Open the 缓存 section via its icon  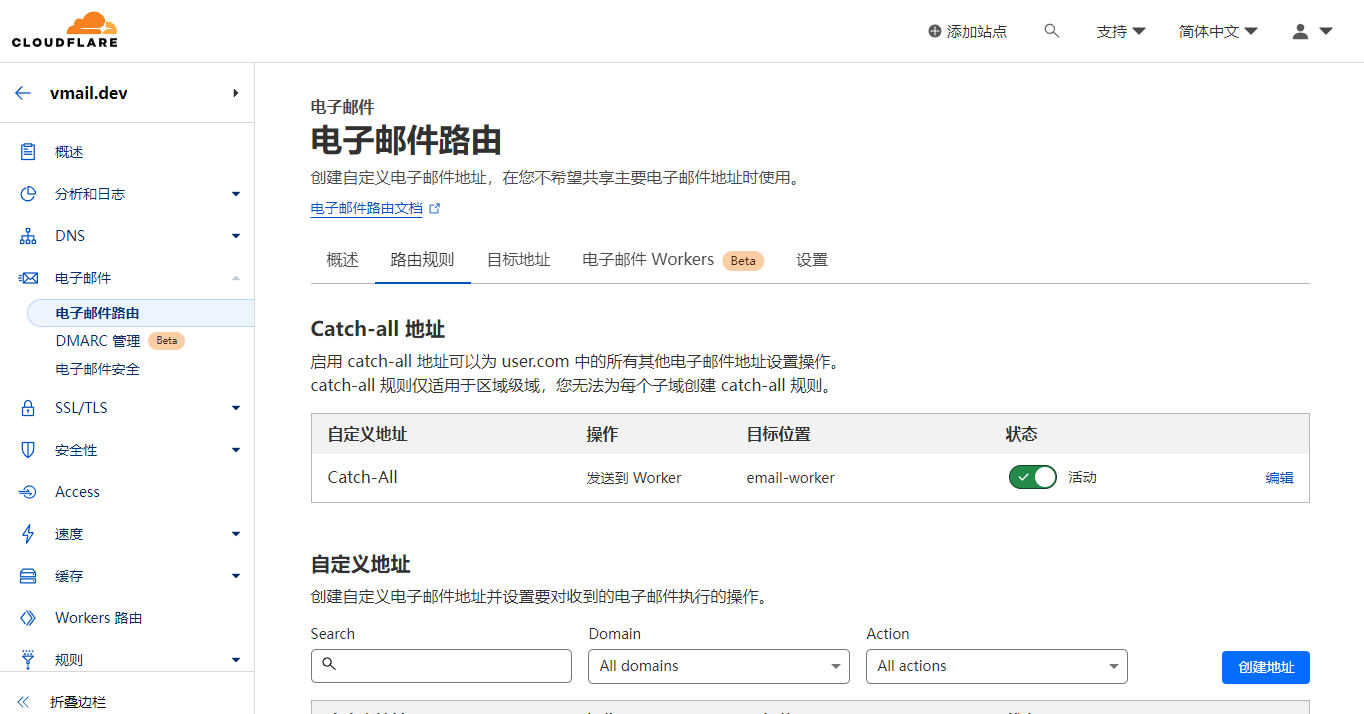click(x=28, y=575)
